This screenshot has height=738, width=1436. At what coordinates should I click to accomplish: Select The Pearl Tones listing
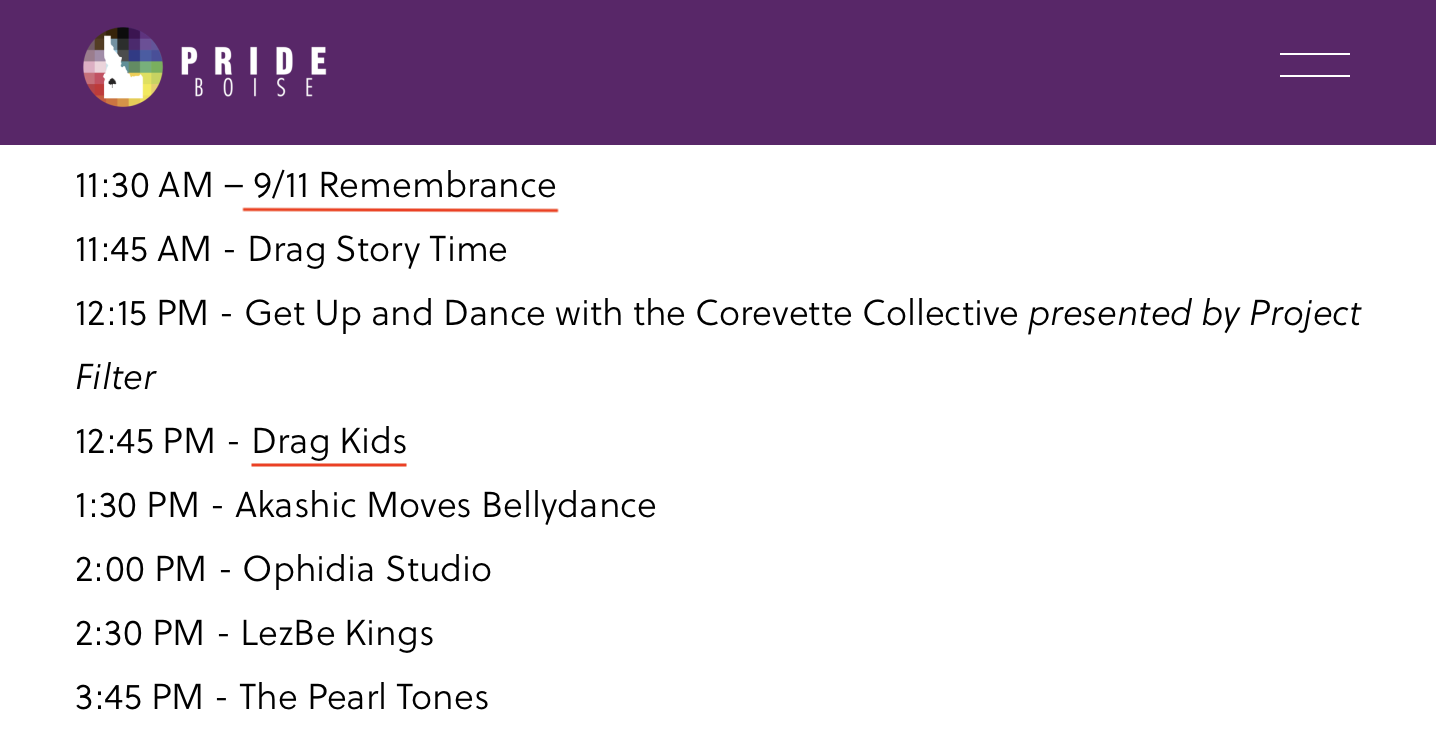point(364,697)
